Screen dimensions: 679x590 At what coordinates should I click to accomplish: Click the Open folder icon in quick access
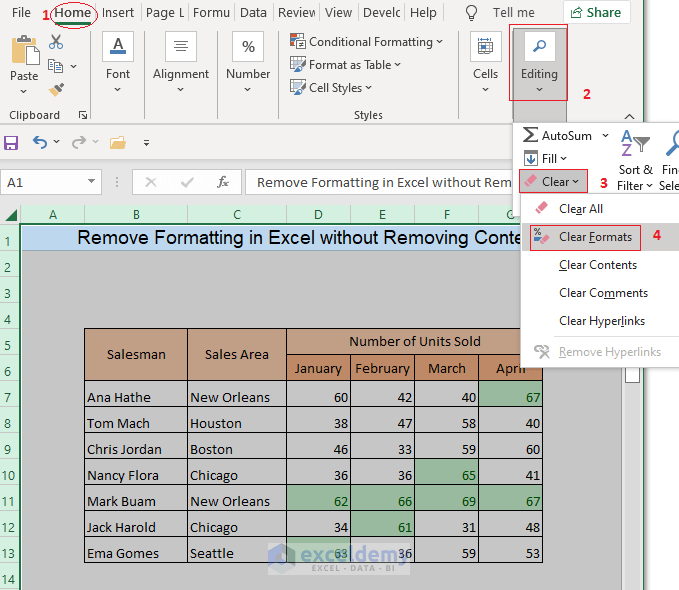pyautogui.click(x=117, y=143)
